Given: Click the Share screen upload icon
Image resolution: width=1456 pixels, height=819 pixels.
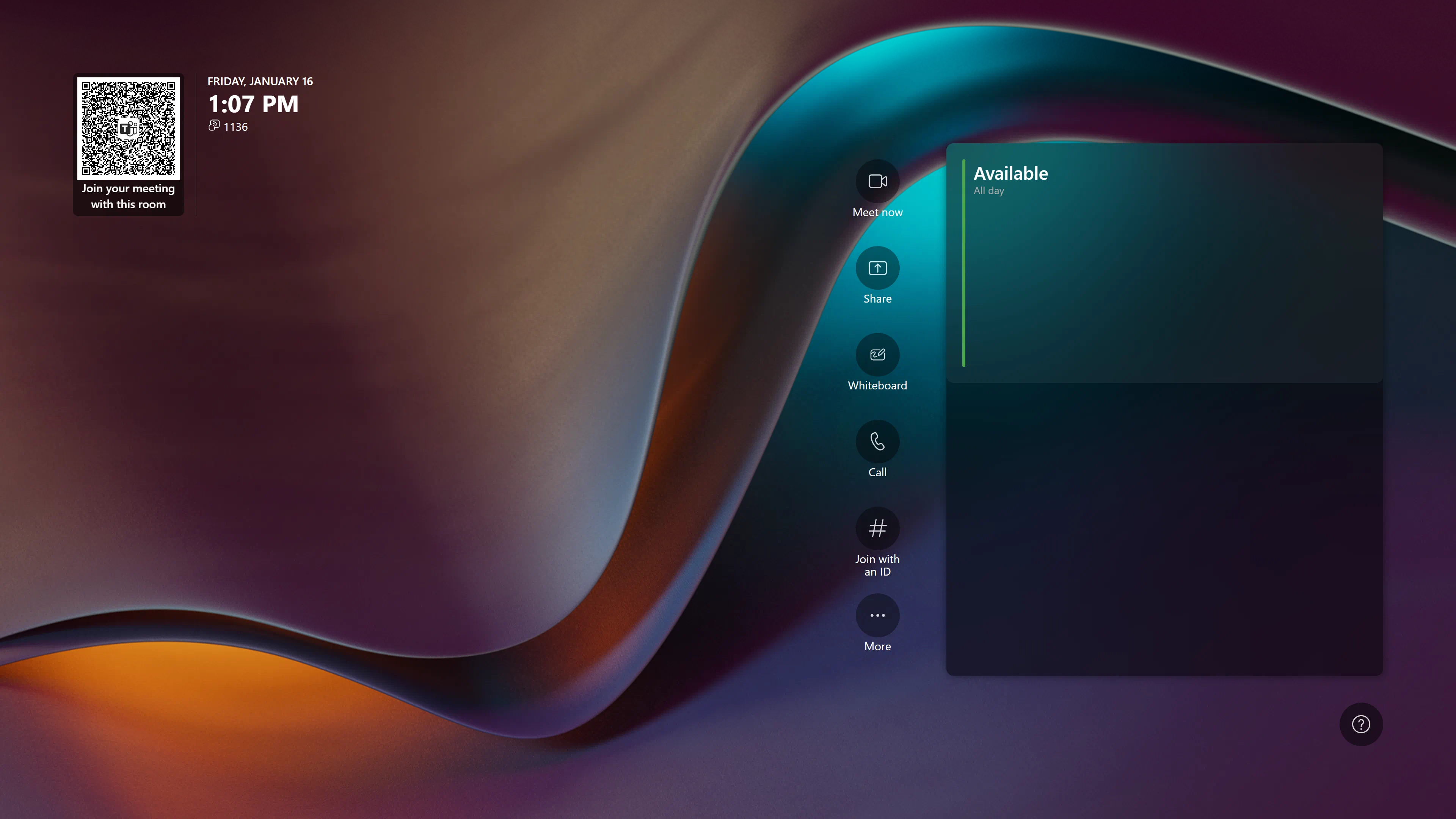Looking at the screenshot, I should tap(877, 268).
